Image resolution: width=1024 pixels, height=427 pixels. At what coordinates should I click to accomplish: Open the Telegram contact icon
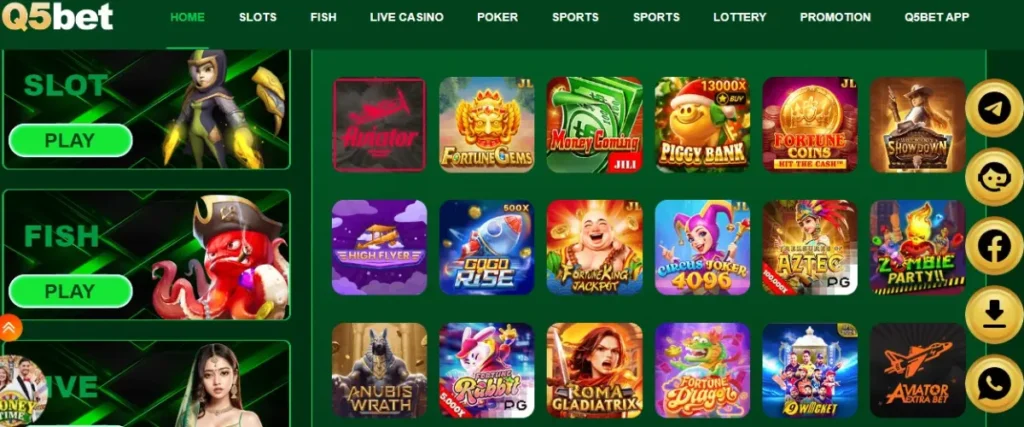(x=994, y=109)
